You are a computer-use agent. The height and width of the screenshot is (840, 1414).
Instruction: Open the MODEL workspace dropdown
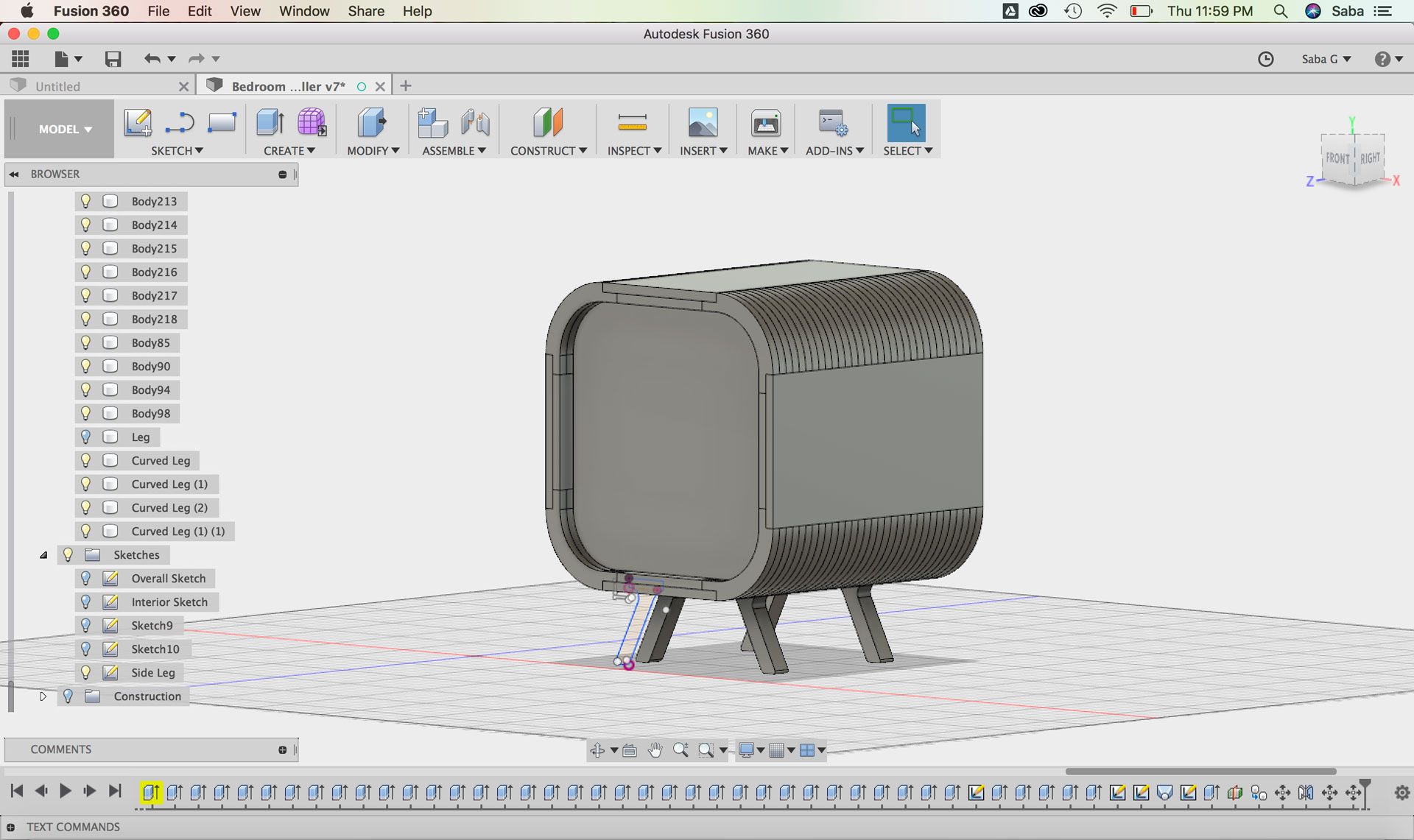point(65,129)
